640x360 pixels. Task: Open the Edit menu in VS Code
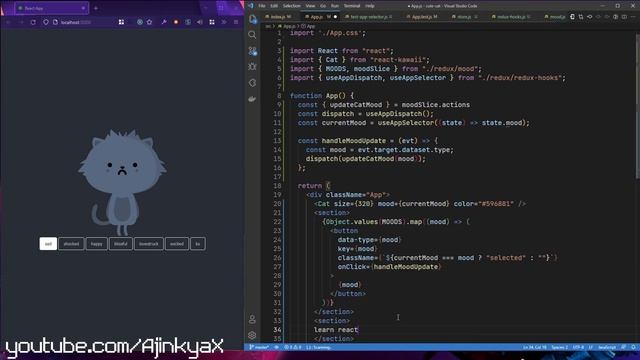click(x=274, y=6)
